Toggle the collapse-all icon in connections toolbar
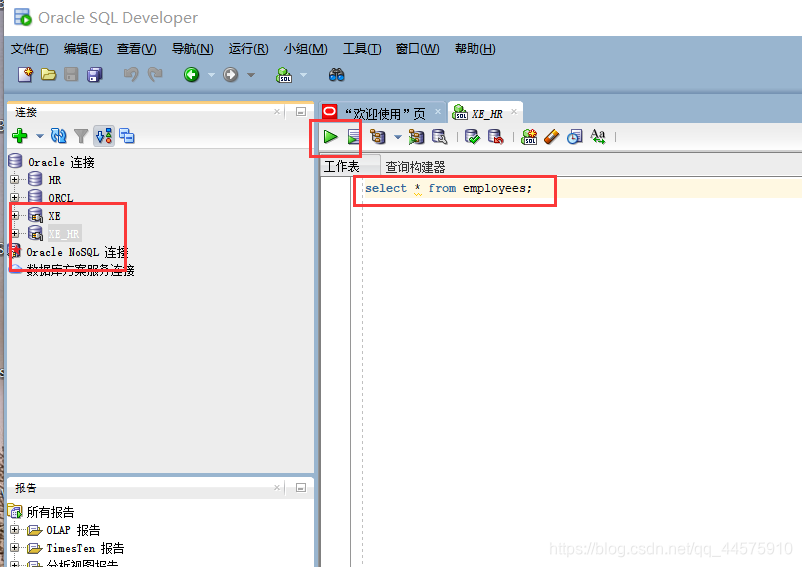Viewport: 802px width, 567px height. click(x=126, y=136)
